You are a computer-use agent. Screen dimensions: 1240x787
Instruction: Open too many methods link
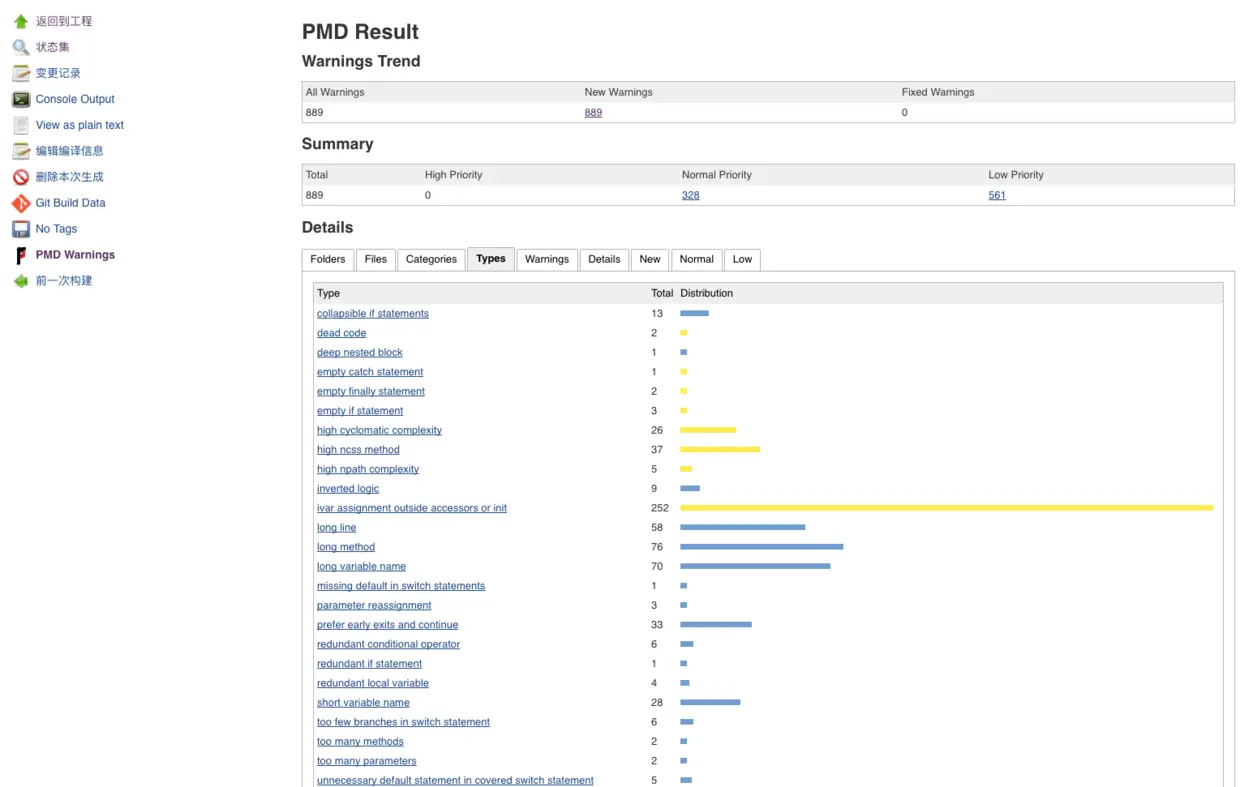[x=361, y=742]
